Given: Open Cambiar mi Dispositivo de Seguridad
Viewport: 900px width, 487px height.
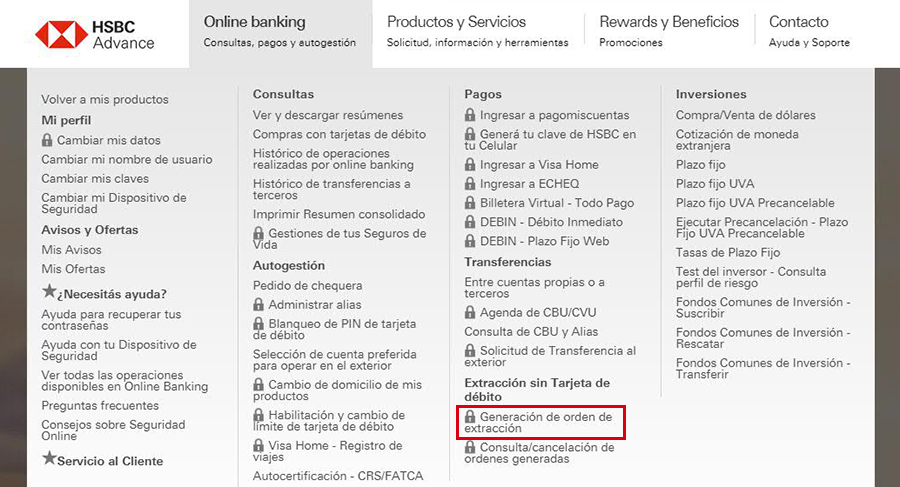Looking at the screenshot, I should [x=114, y=203].
